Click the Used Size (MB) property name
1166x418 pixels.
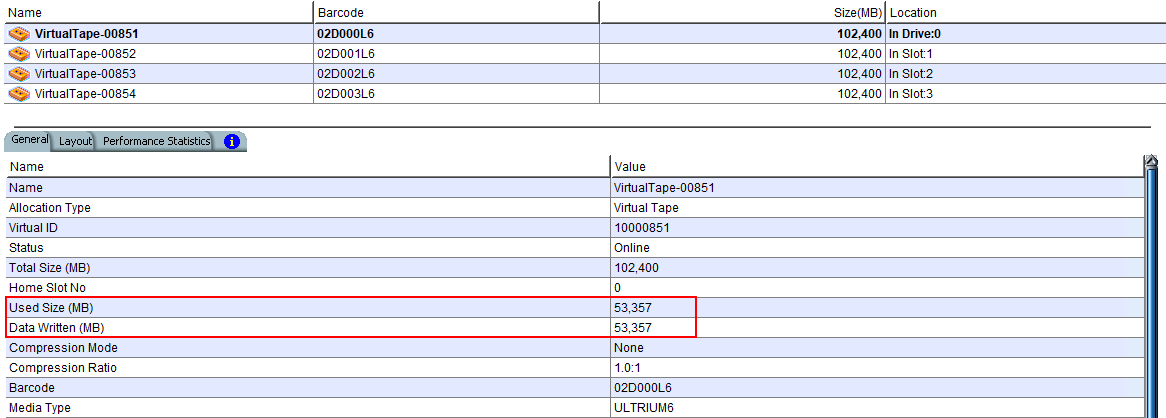51,308
